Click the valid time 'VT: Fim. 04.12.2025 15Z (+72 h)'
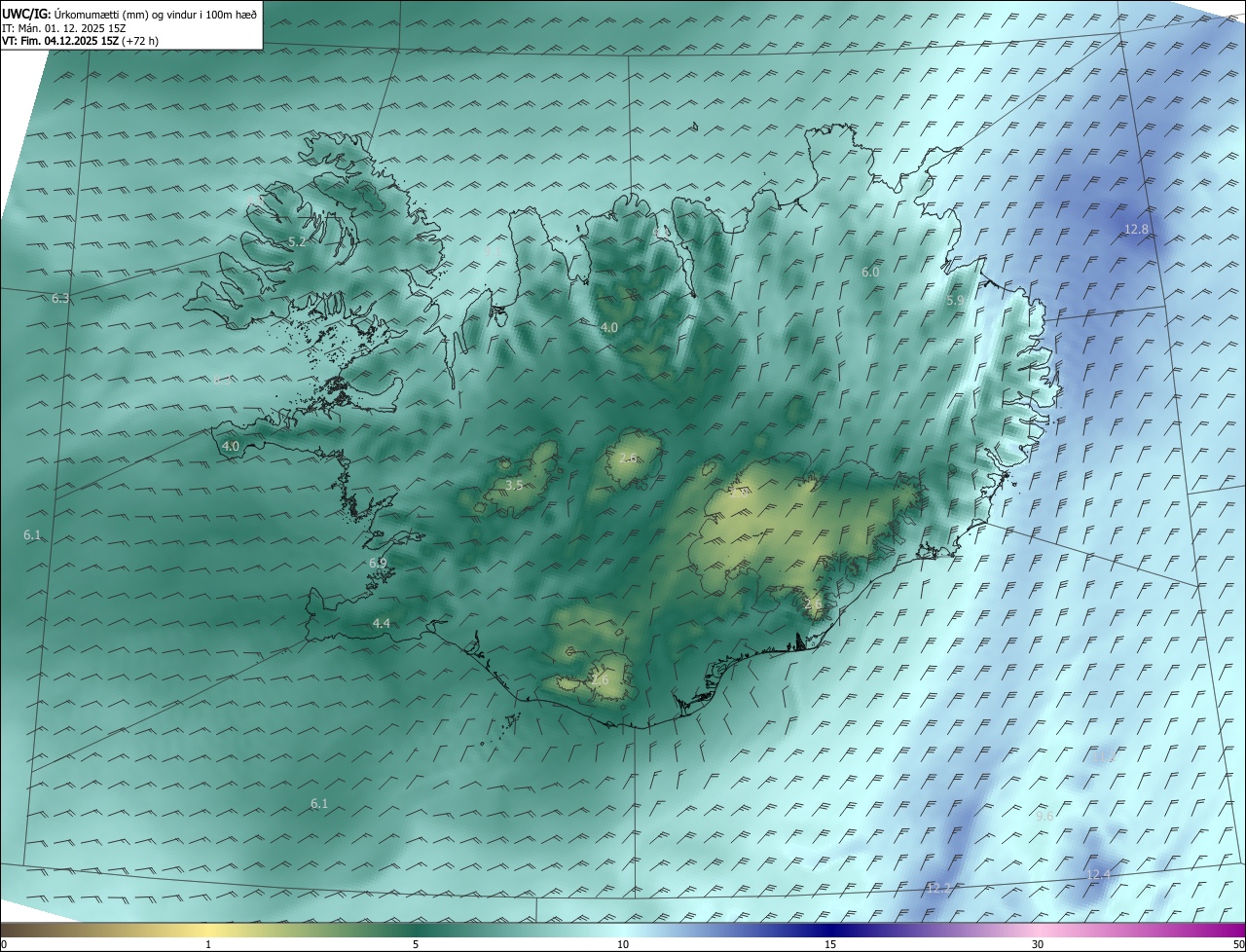The width and height of the screenshot is (1246, 952). 80,41
